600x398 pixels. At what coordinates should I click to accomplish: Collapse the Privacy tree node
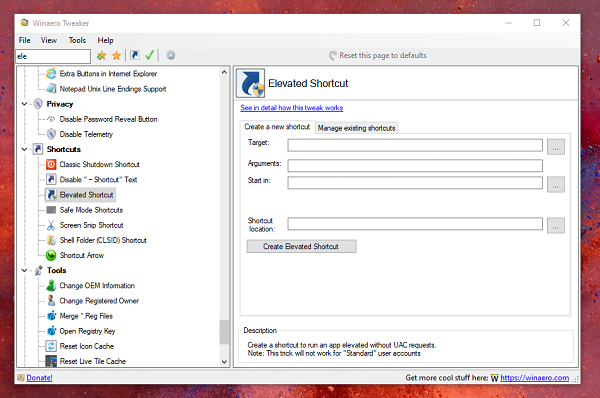click(24, 104)
